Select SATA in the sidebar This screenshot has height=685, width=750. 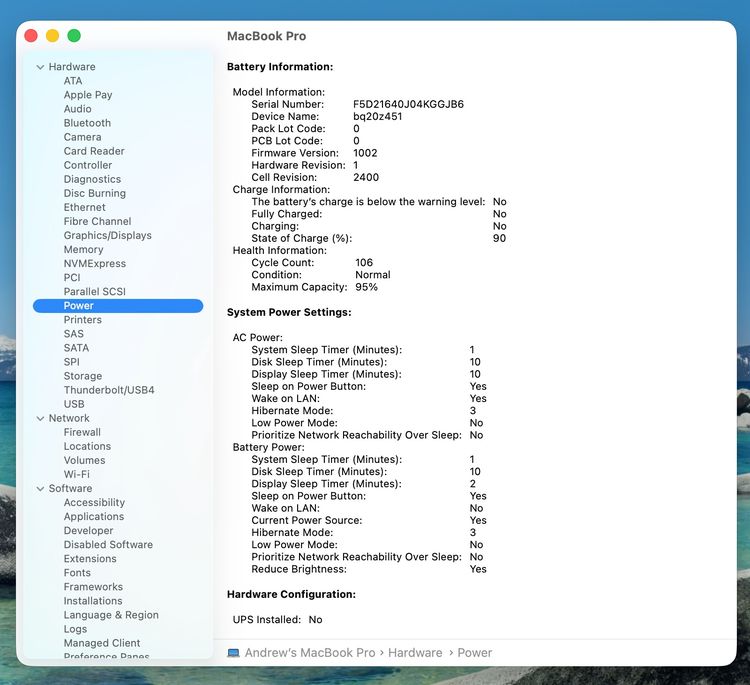click(x=76, y=348)
